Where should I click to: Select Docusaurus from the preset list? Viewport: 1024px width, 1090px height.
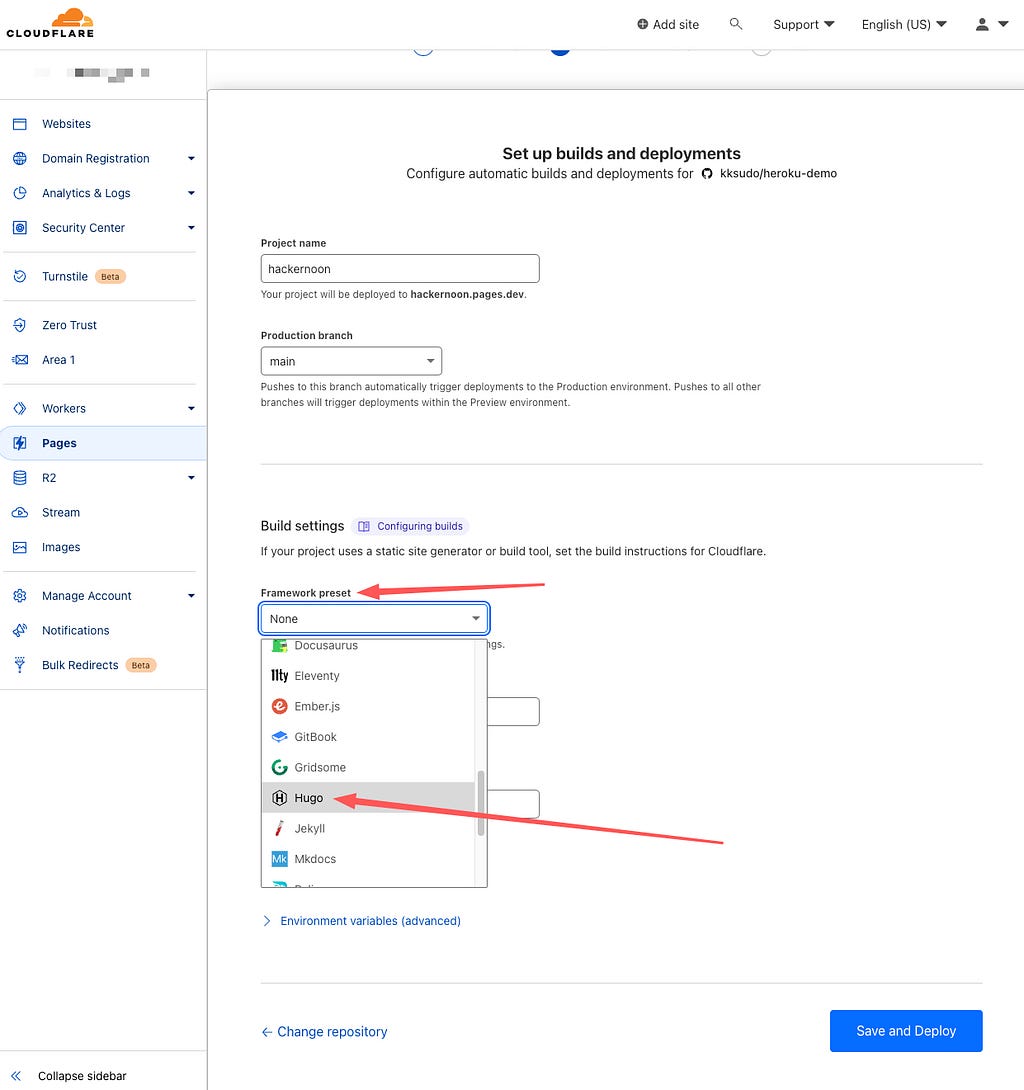(x=368, y=646)
